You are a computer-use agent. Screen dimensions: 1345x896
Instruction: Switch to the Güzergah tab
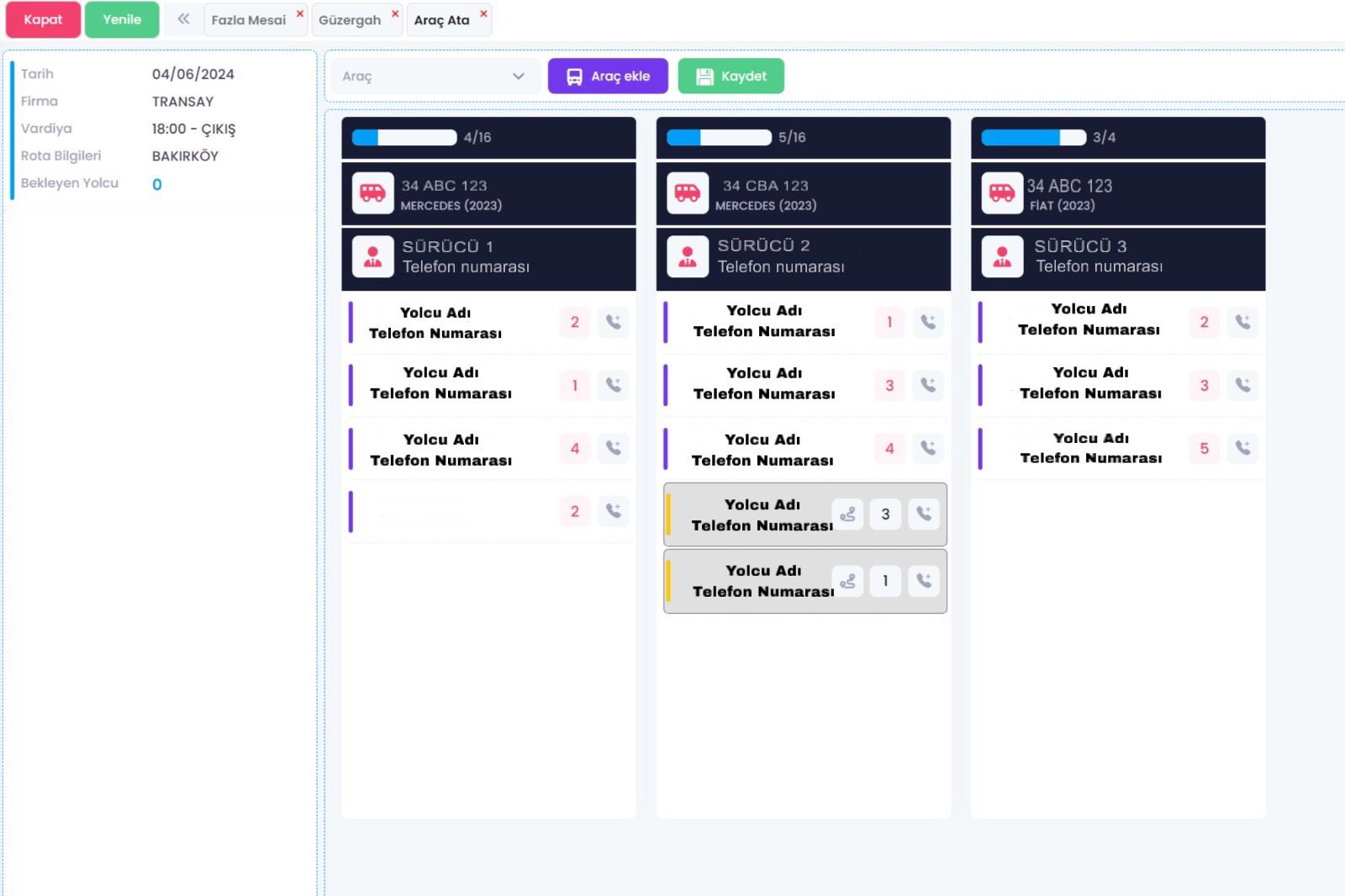coord(350,20)
